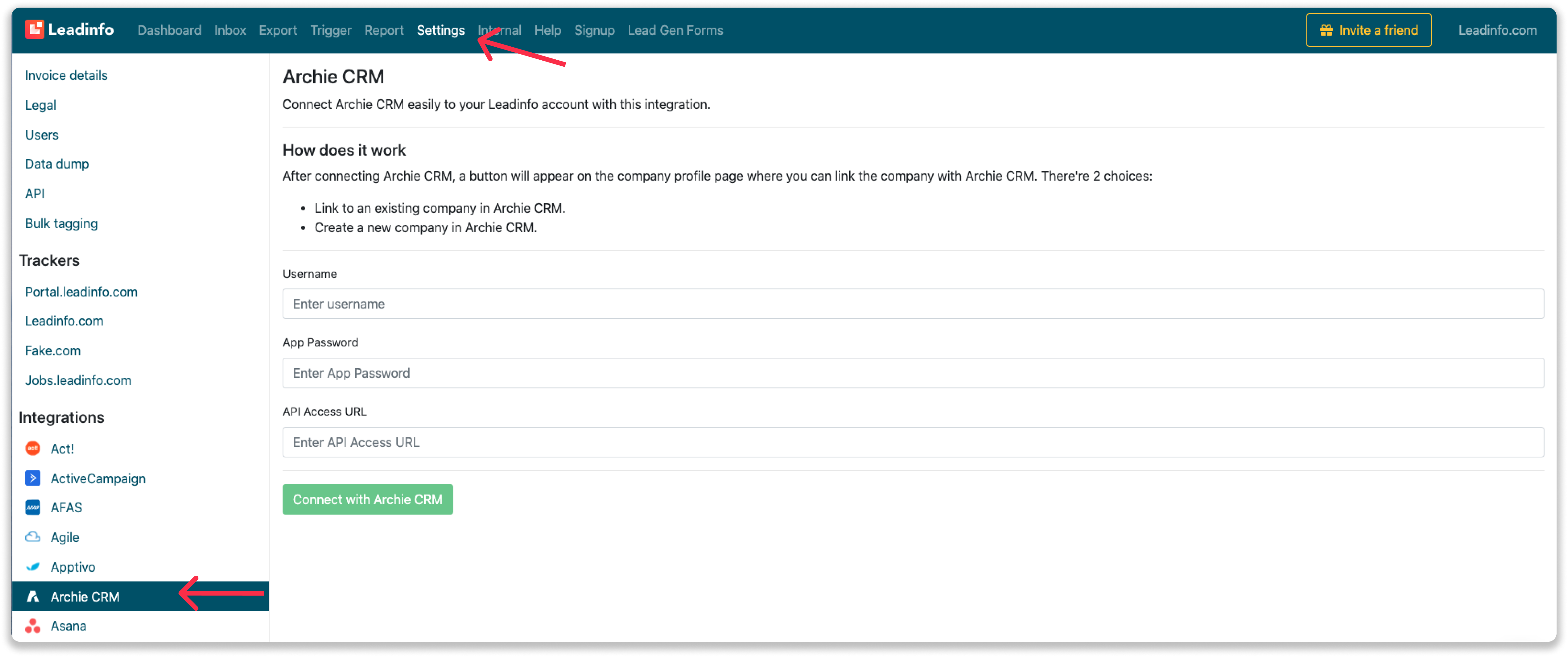Click the AFAS integration icon
Image resolution: width=1568 pixels, height=657 pixels.
tap(33, 507)
